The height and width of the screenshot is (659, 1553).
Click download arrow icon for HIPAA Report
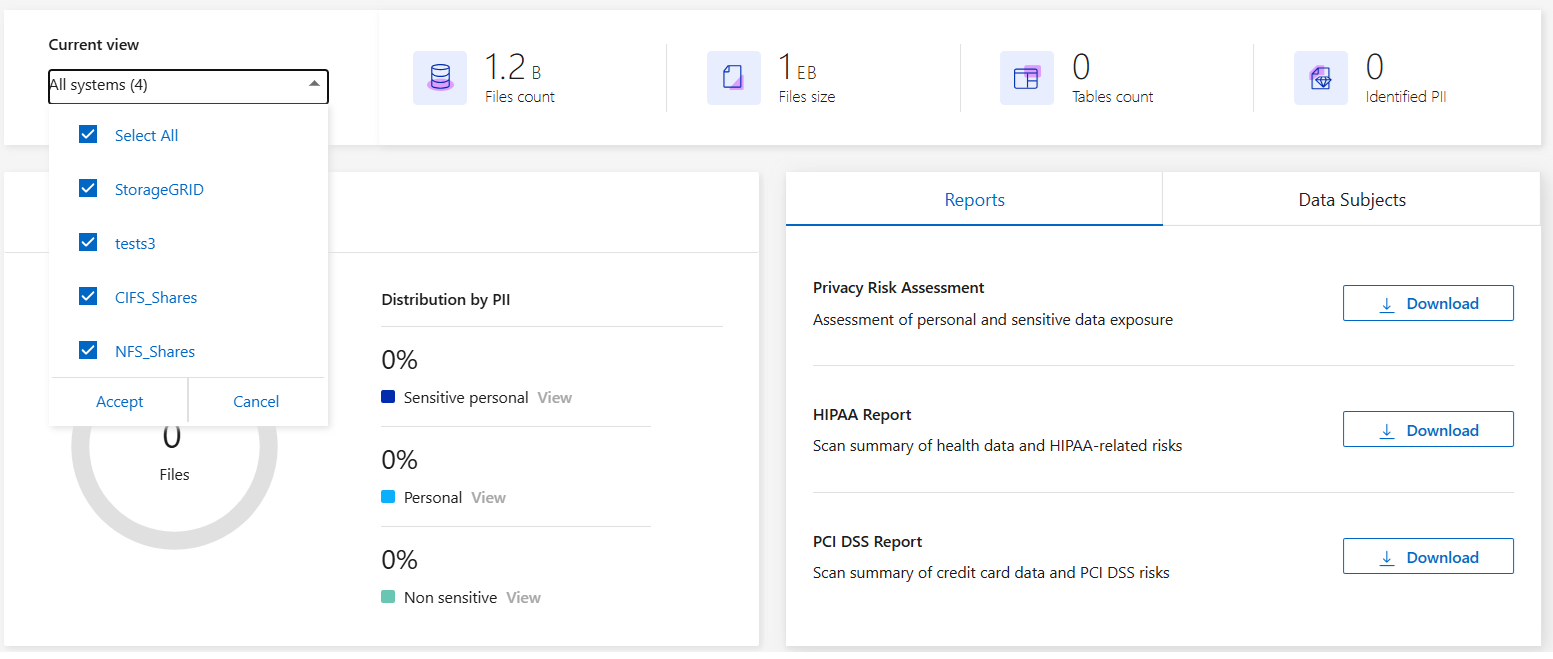(x=1387, y=431)
